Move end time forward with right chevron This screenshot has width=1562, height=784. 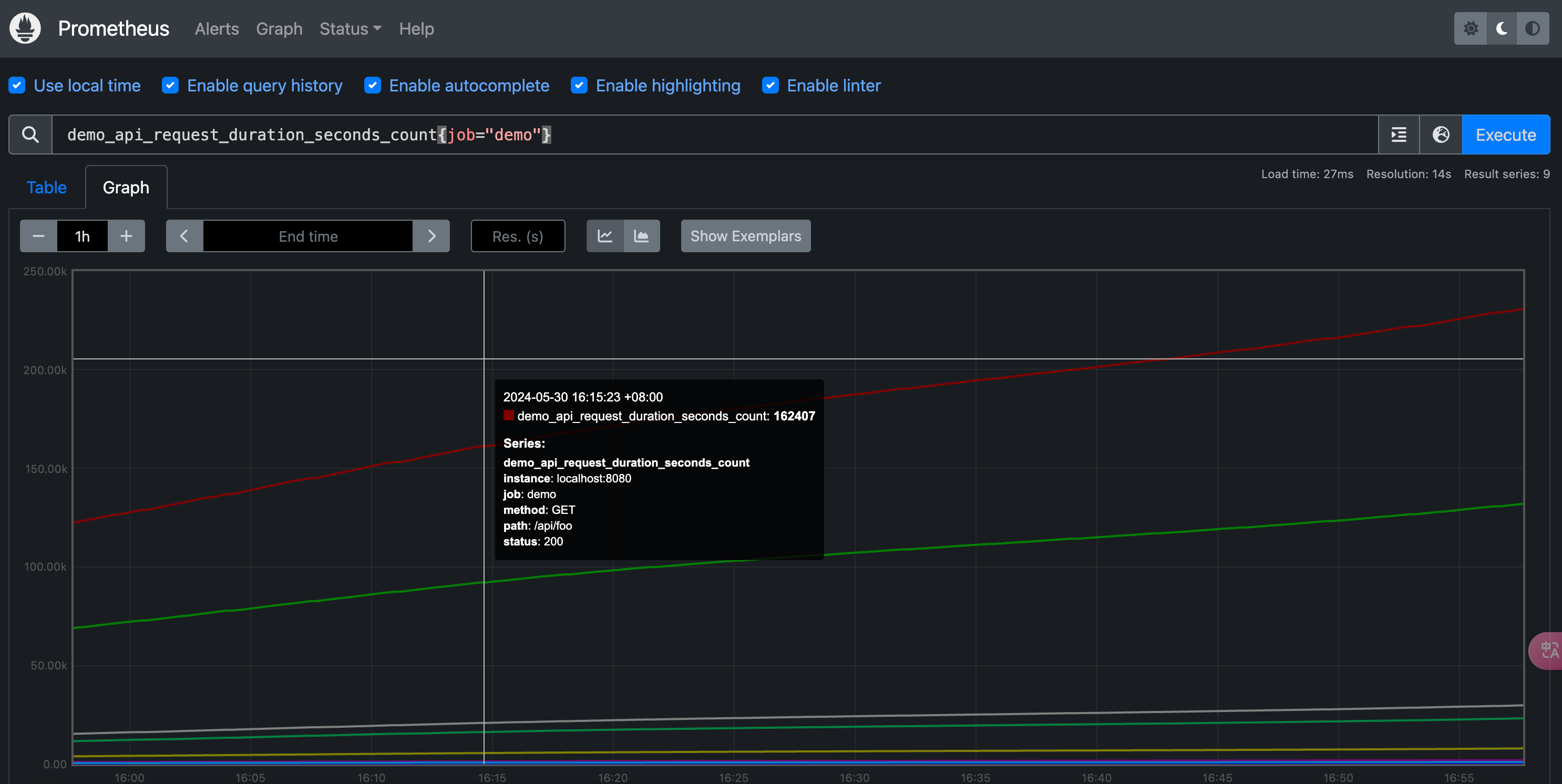[x=431, y=236]
